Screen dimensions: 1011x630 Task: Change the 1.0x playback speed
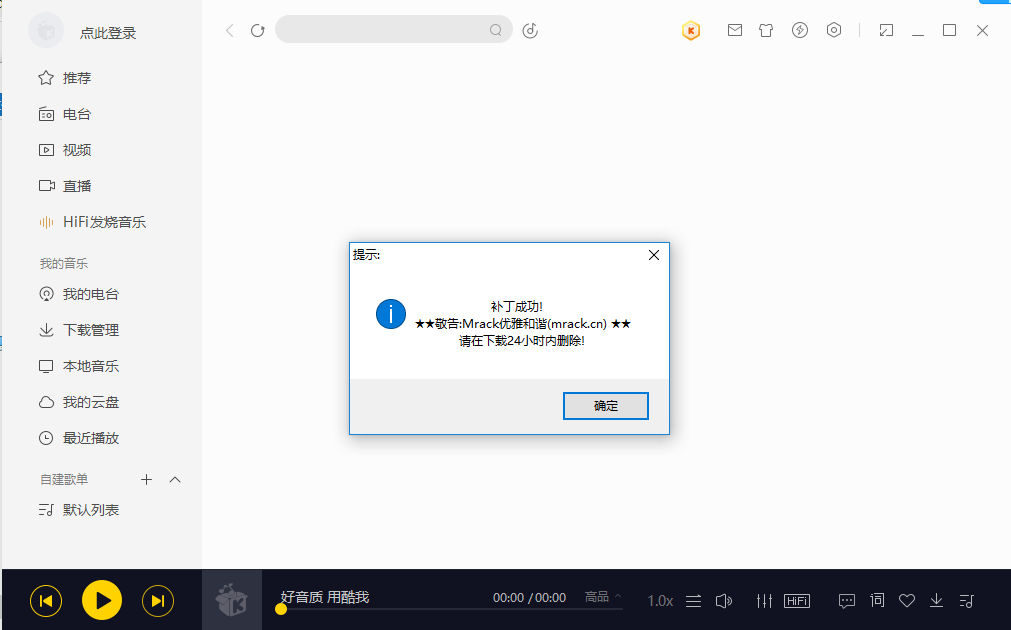pyautogui.click(x=660, y=601)
